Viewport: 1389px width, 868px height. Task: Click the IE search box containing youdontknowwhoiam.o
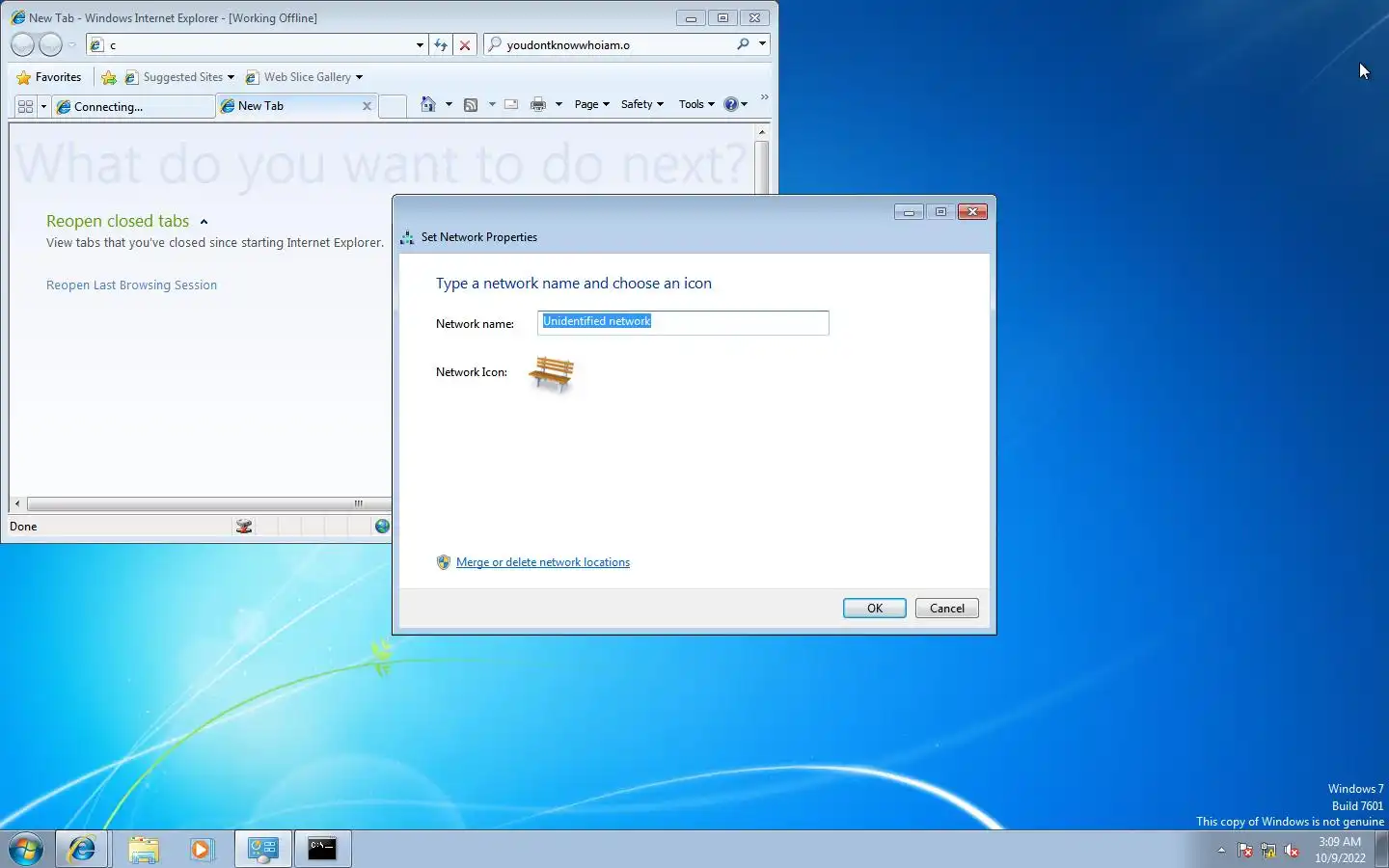click(x=617, y=44)
